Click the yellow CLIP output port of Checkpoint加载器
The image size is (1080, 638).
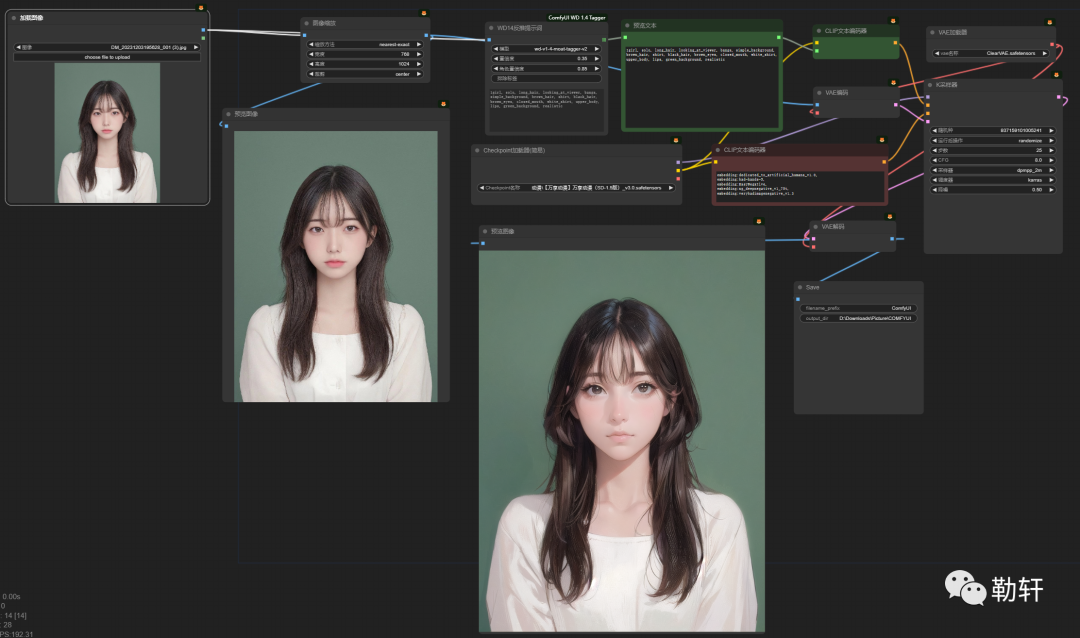678,170
